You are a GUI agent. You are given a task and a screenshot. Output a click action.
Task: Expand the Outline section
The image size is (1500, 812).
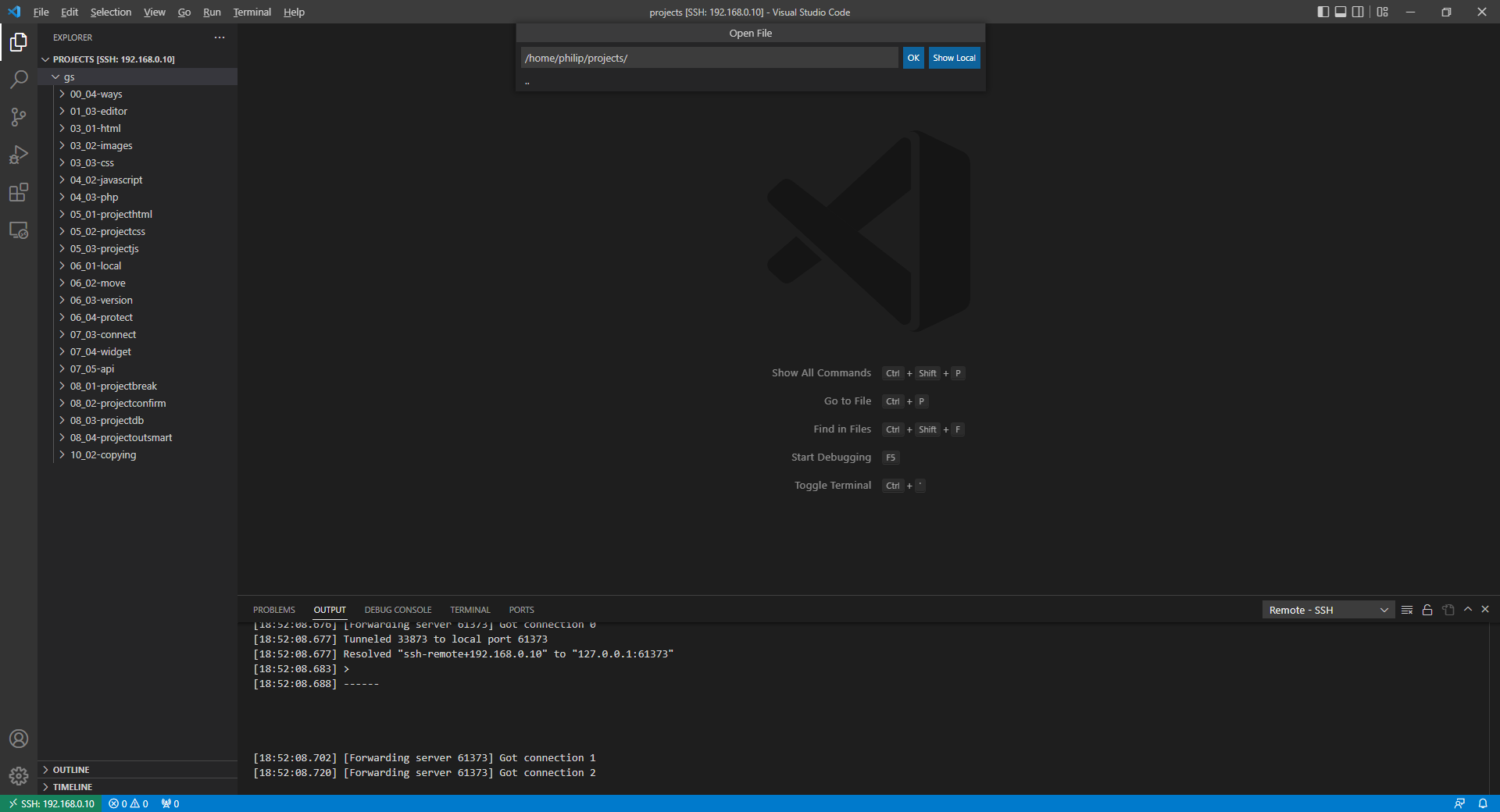tap(137, 770)
